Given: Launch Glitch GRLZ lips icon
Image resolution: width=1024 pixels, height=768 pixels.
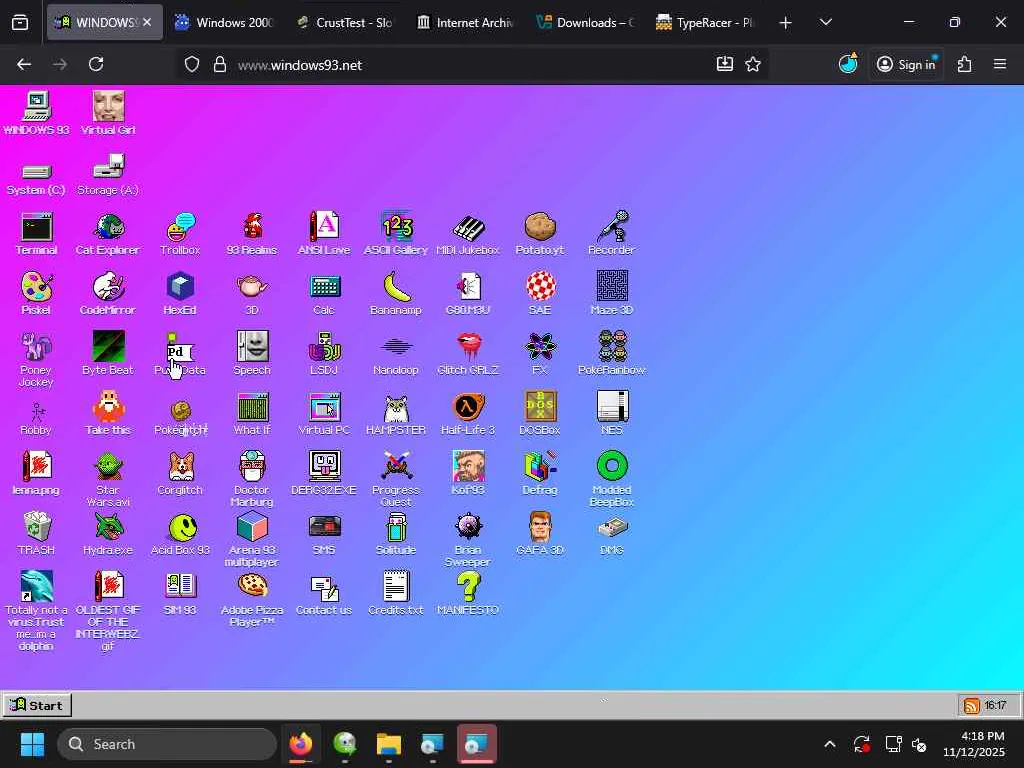Looking at the screenshot, I should (x=468, y=353).
